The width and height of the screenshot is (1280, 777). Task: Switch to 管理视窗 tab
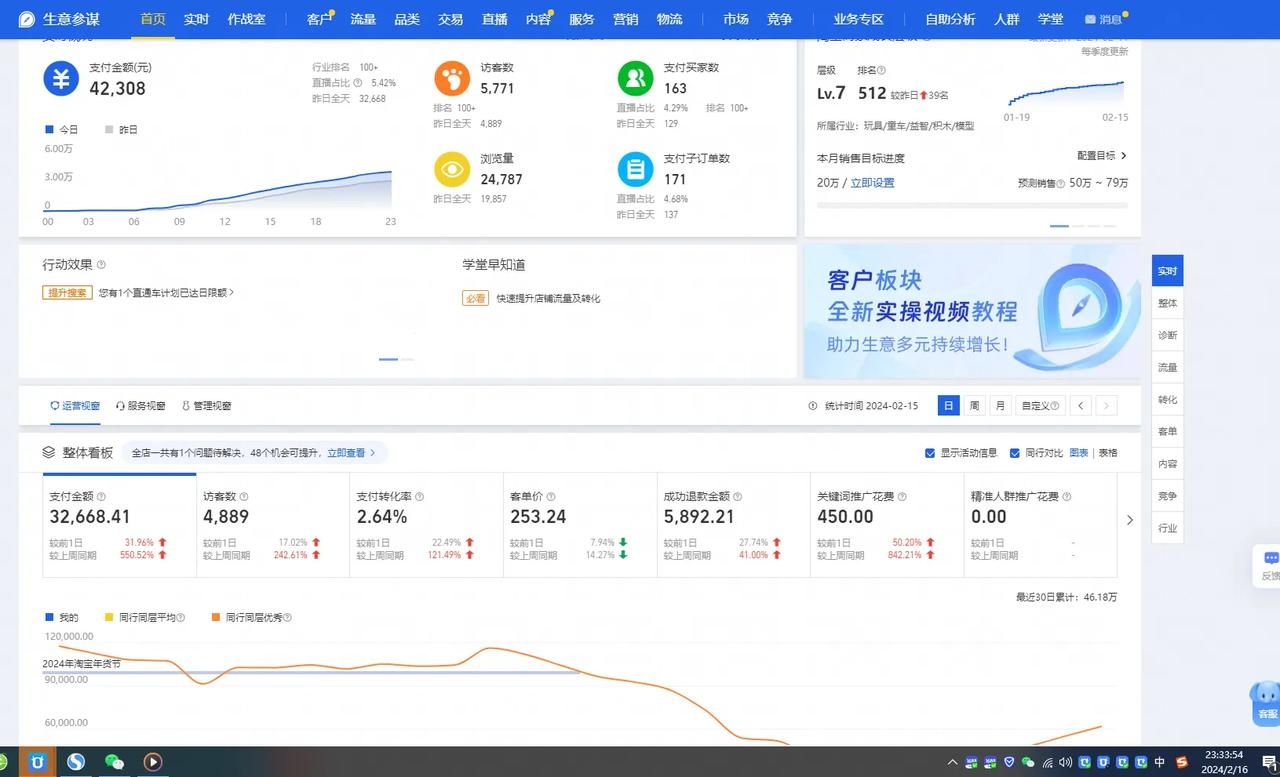coord(207,406)
